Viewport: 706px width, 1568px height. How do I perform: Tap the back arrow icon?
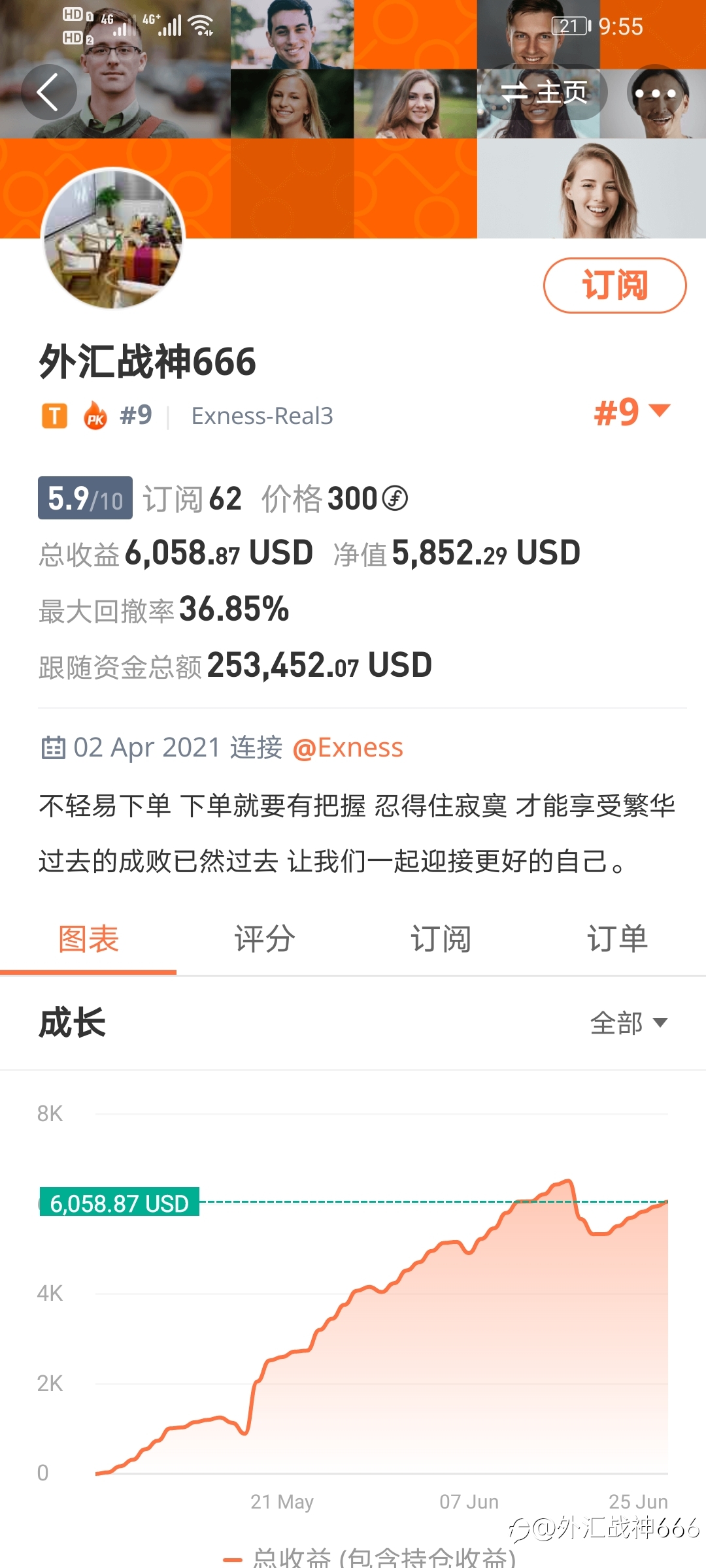coord(49,92)
